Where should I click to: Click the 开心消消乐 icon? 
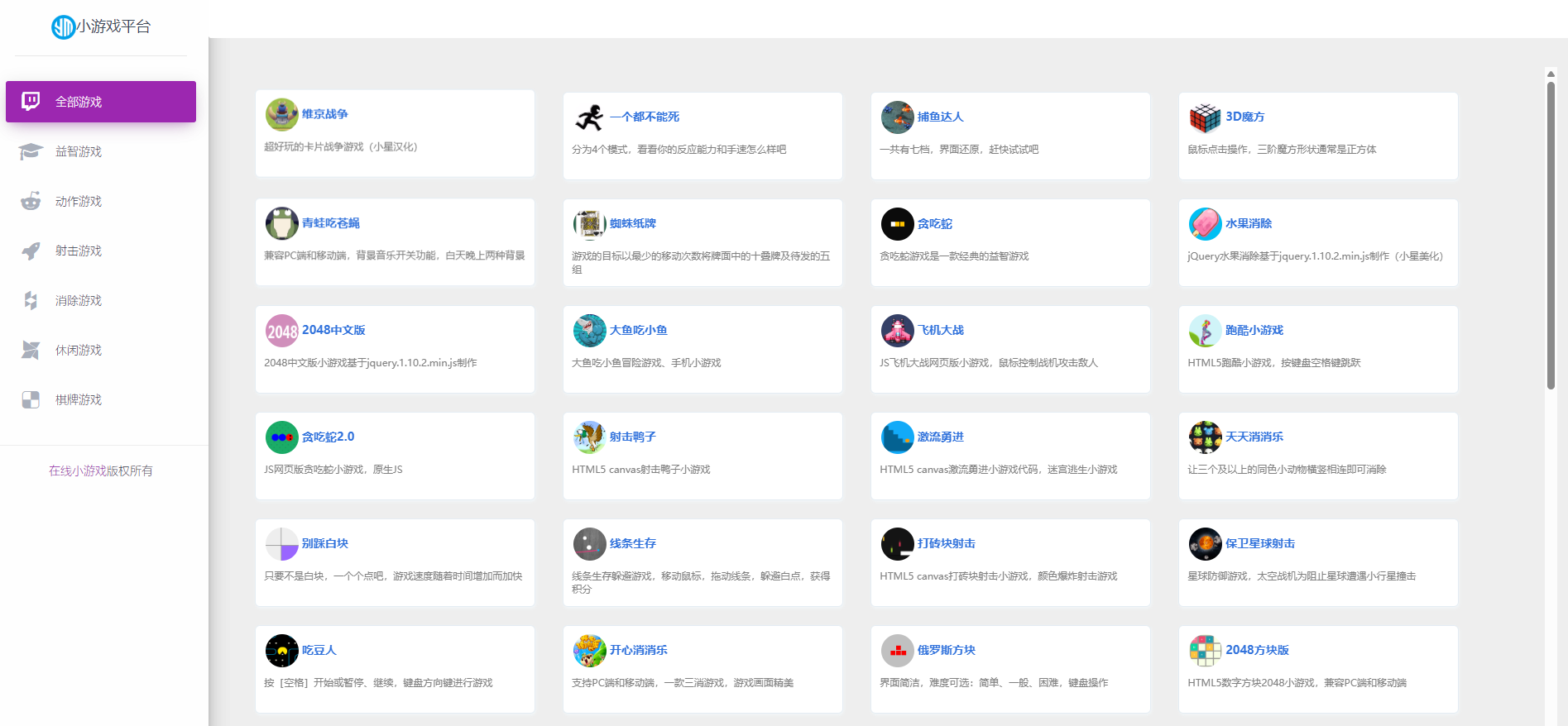590,651
